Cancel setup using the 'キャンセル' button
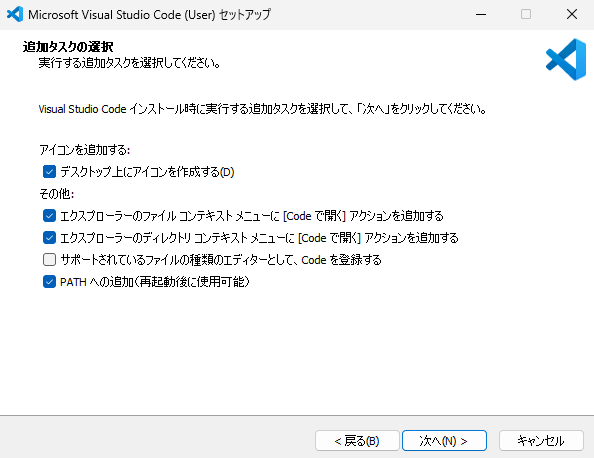The height and width of the screenshot is (458, 594). (541, 441)
